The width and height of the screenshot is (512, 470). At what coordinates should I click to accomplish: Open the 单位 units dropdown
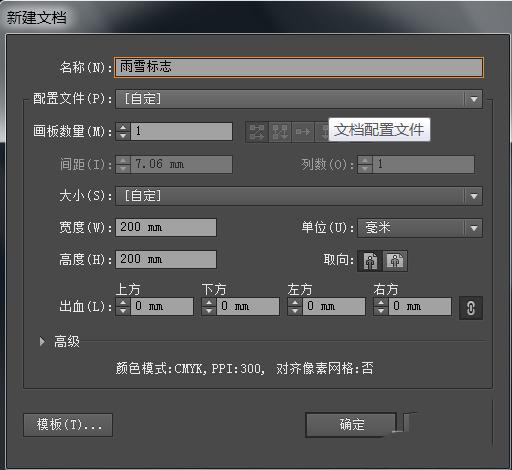(x=420, y=228)
